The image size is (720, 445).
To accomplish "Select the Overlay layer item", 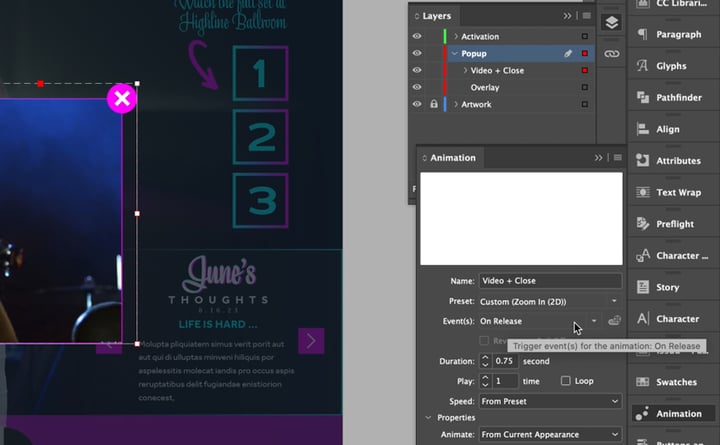I will pos(484,87).
